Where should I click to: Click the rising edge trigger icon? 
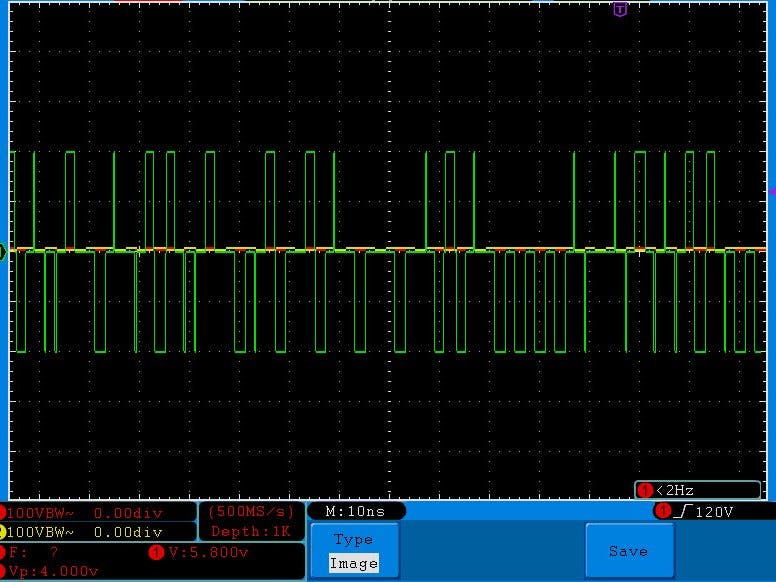click(x=683, y=511)
